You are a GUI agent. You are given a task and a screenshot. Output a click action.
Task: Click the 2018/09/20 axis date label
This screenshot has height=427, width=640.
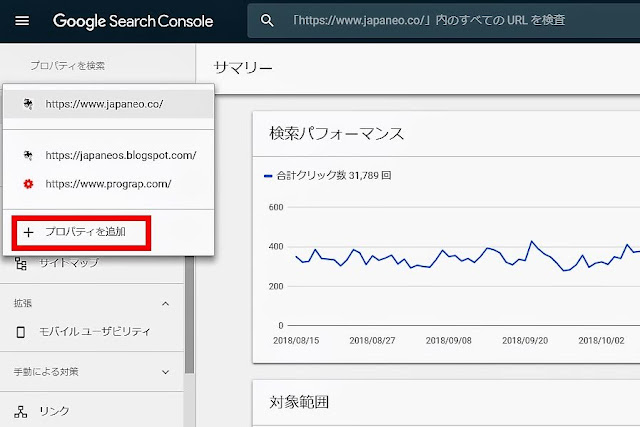525,340
